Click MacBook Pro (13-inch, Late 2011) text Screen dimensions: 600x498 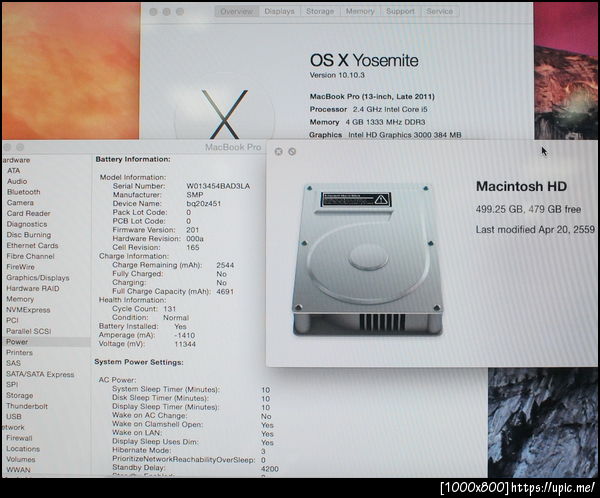(372, 96)
